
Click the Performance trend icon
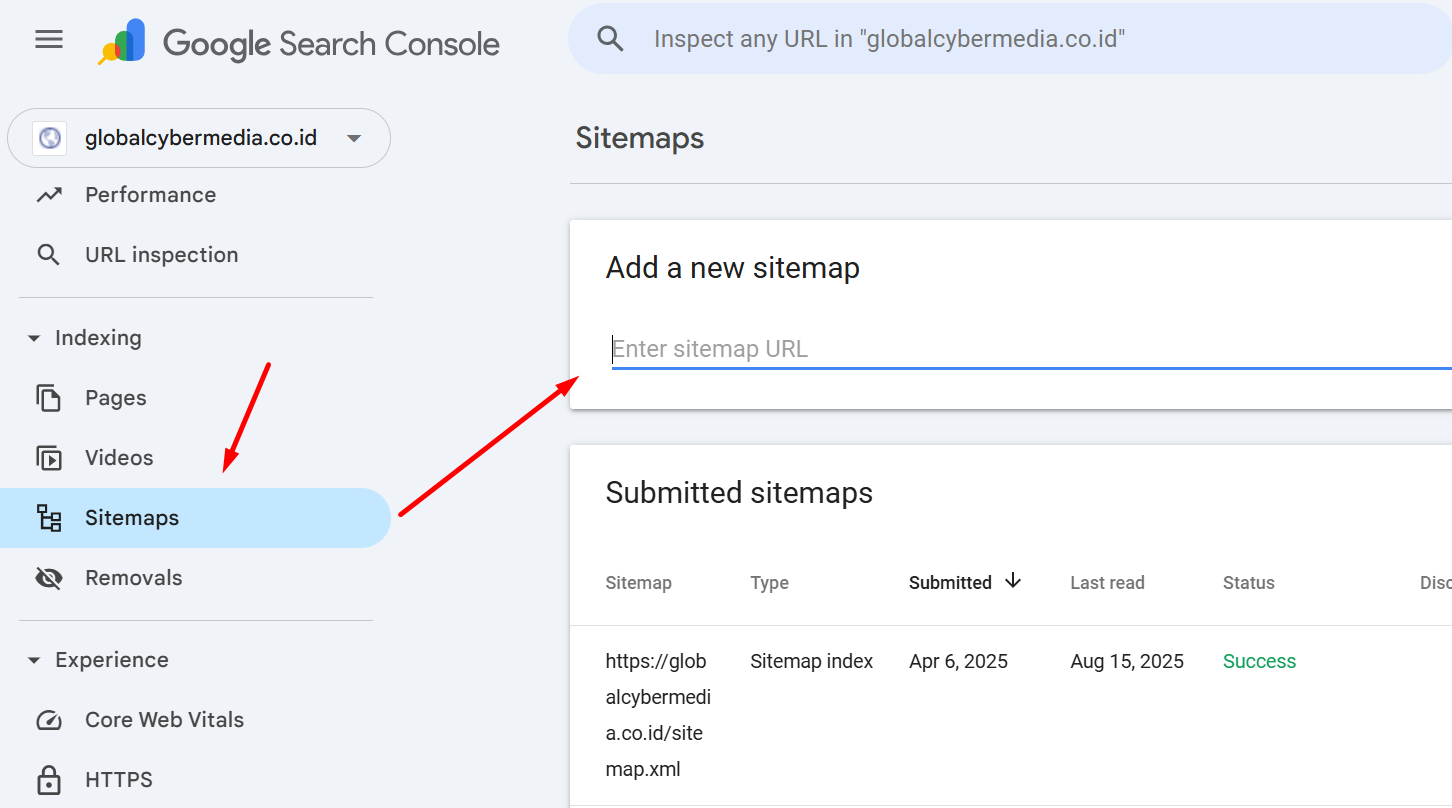pyautogui.click(x=49, y=195)
